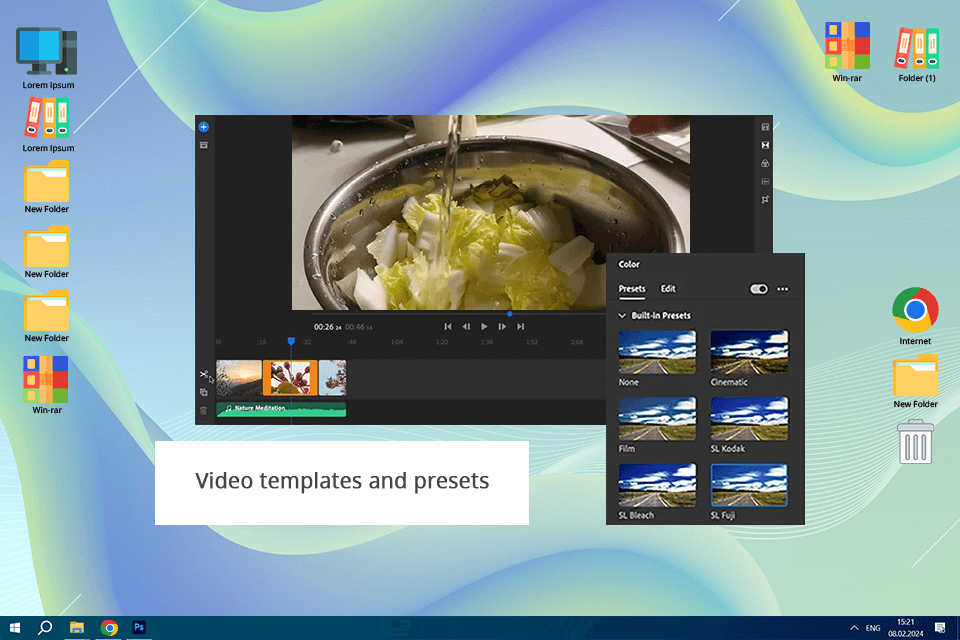Image resolution: width=960 pixels, height=640 pixels.
Task: Apply the Film color preset
Action: (x=658, y=419)
